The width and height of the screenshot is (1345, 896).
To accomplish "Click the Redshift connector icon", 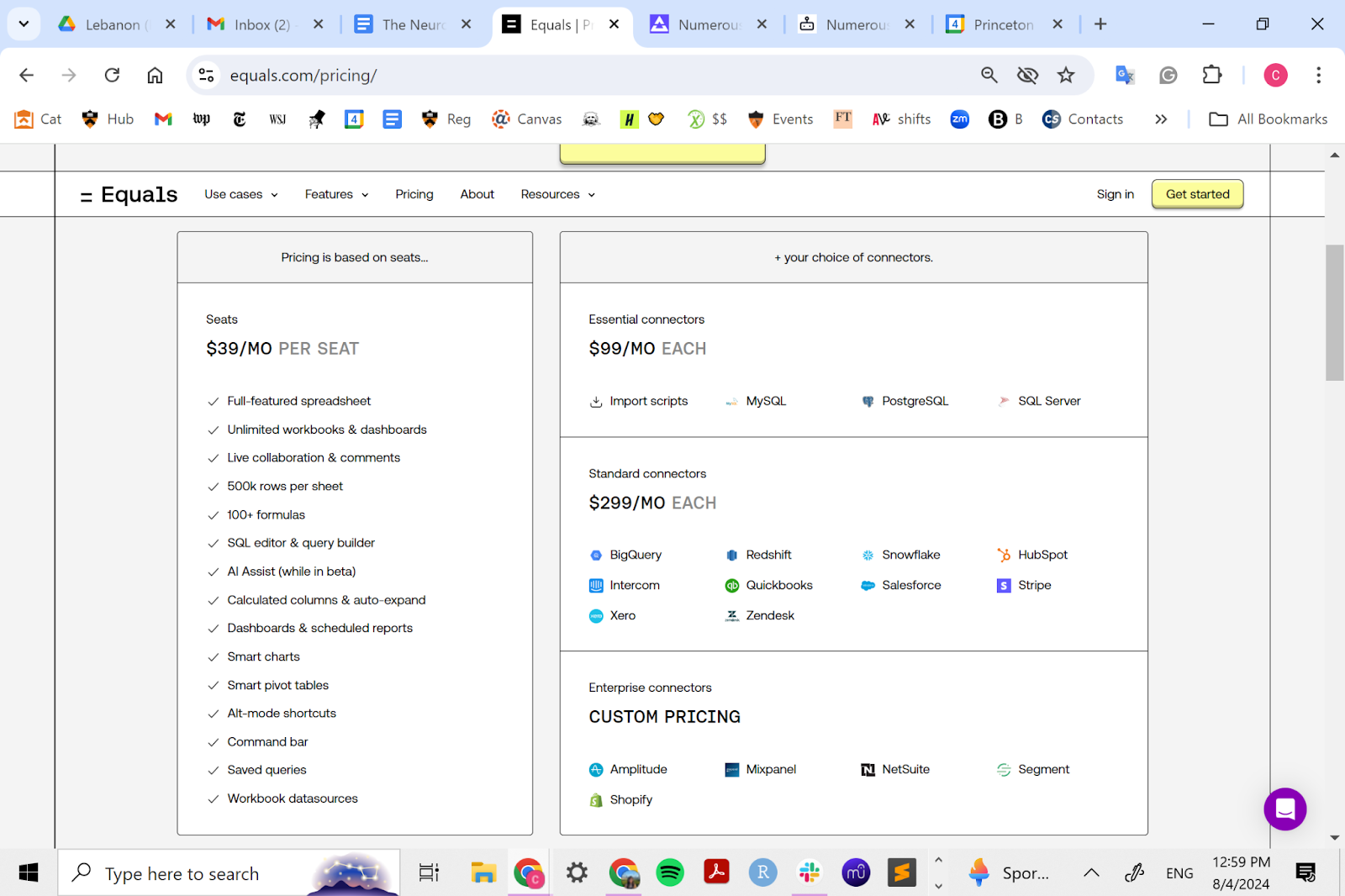I will [731, 556].
